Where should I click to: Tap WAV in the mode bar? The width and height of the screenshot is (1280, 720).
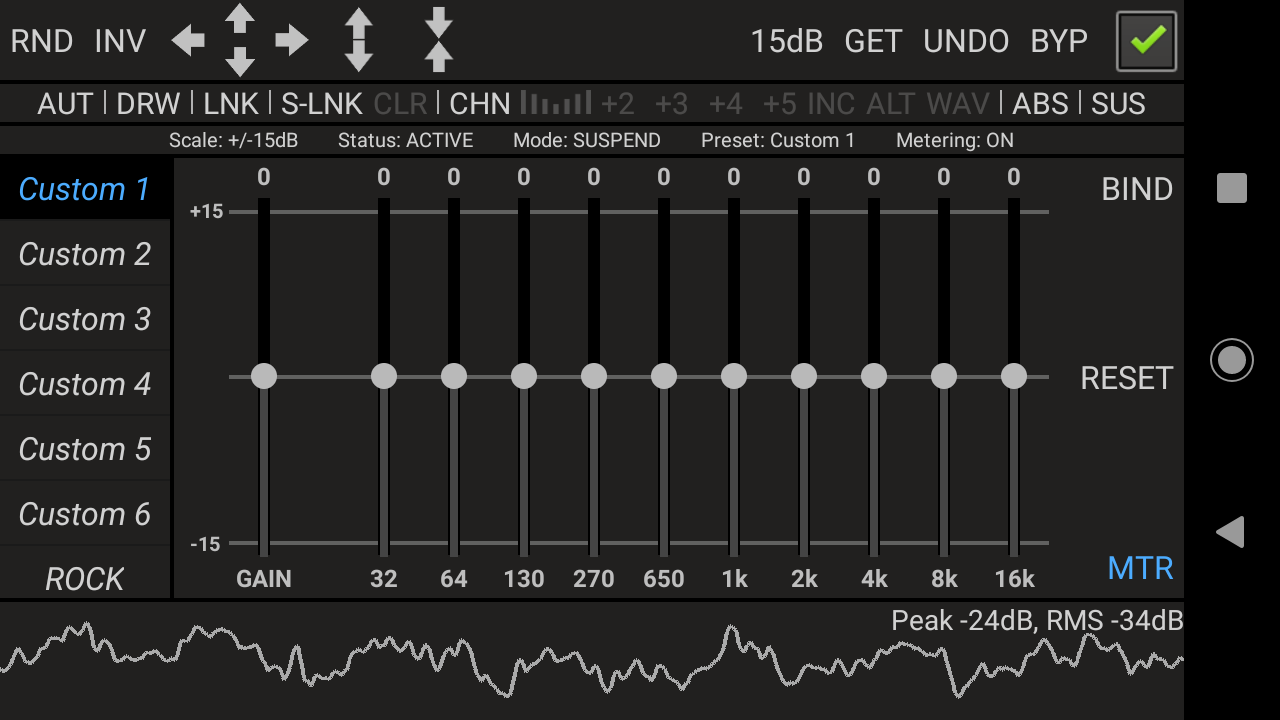click(x=958, y=103)
